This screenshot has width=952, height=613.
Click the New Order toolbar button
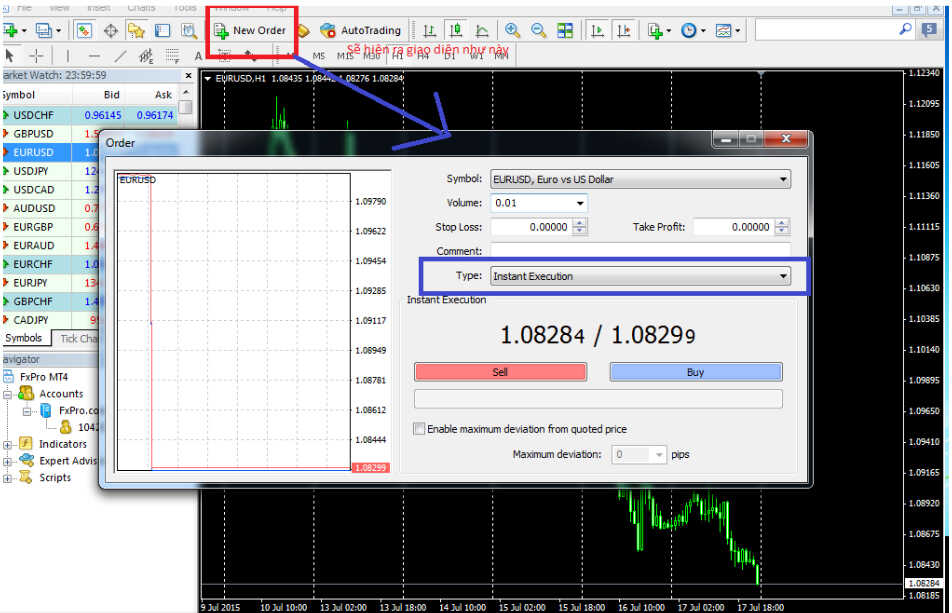click(250, 30)
